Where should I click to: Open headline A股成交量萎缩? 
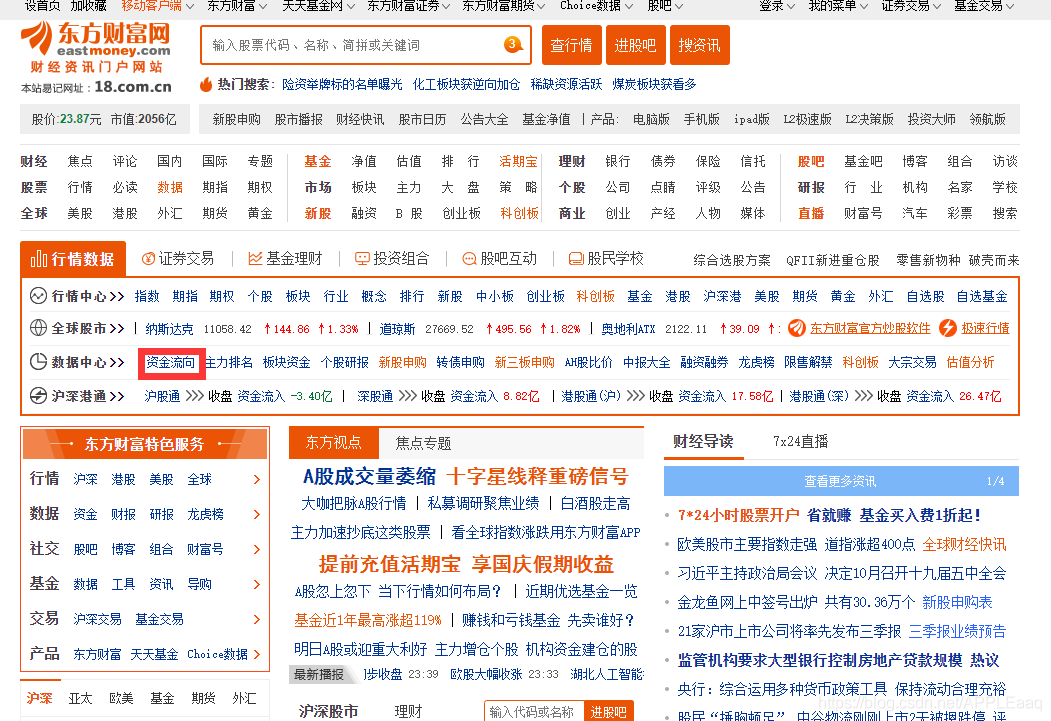(x=369, y=476)
